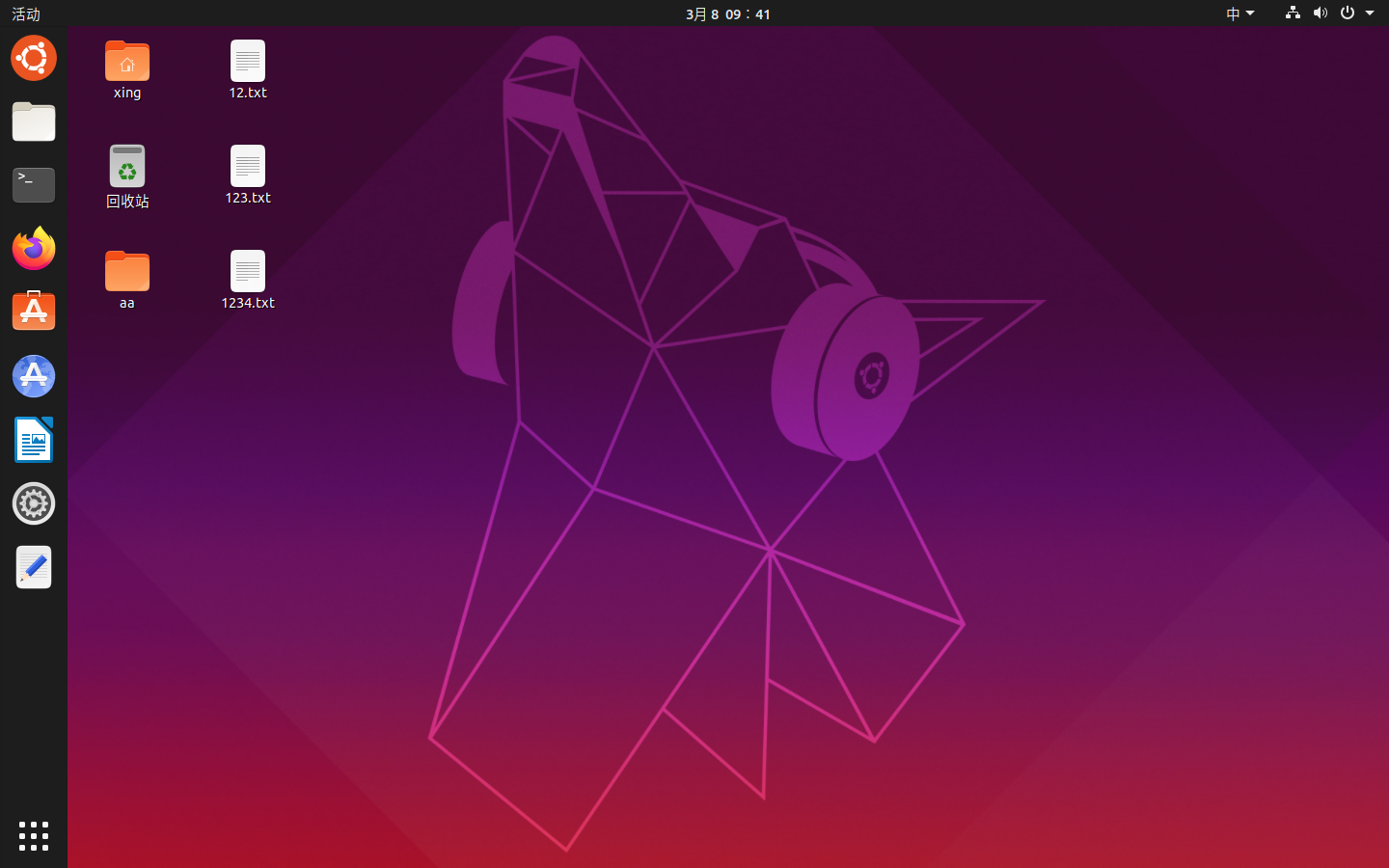
Task: Open the calendar via the date display
Action: [x=728, y=14]
